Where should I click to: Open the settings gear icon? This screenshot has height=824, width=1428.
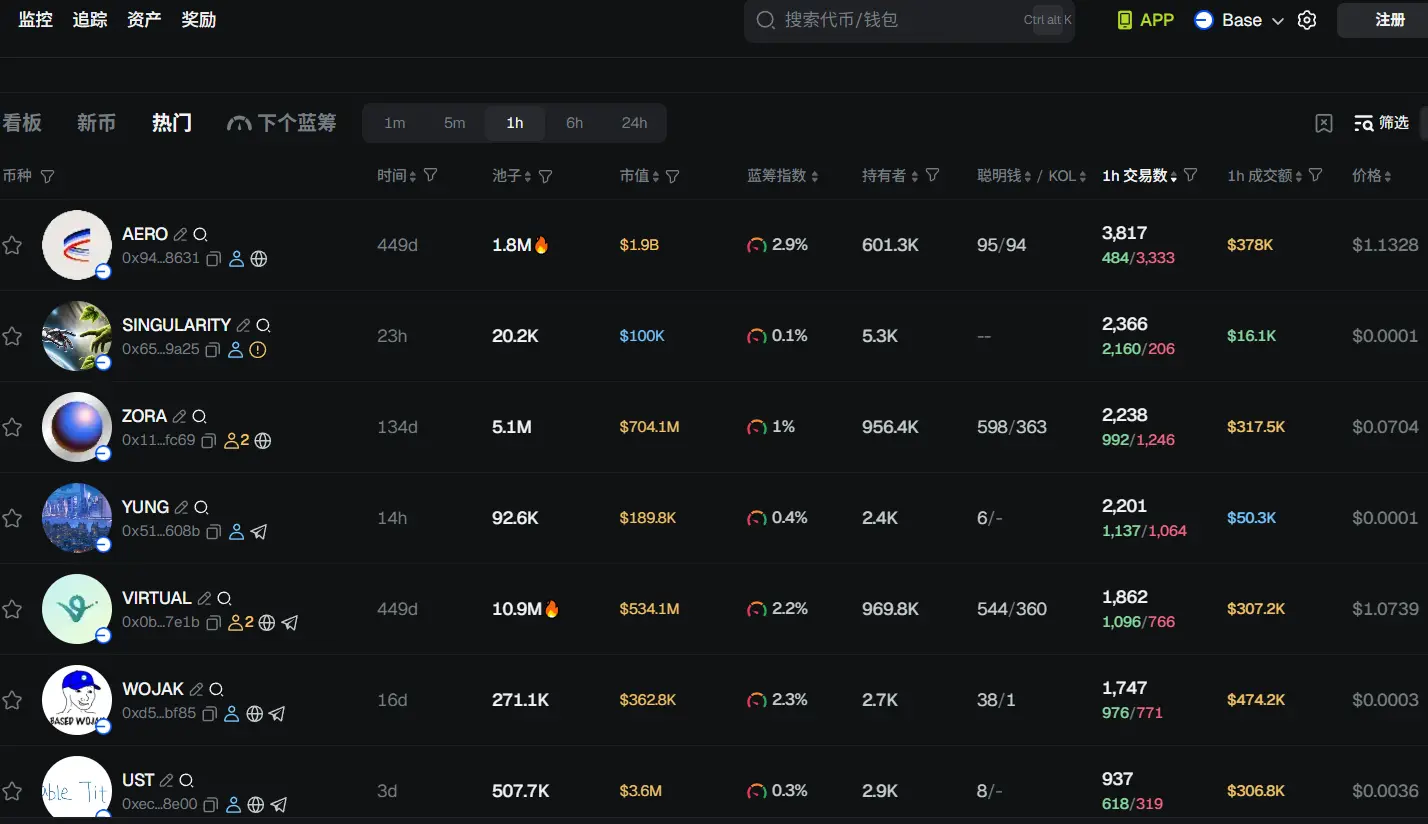pyautogui.click(x=1307, y=20)
